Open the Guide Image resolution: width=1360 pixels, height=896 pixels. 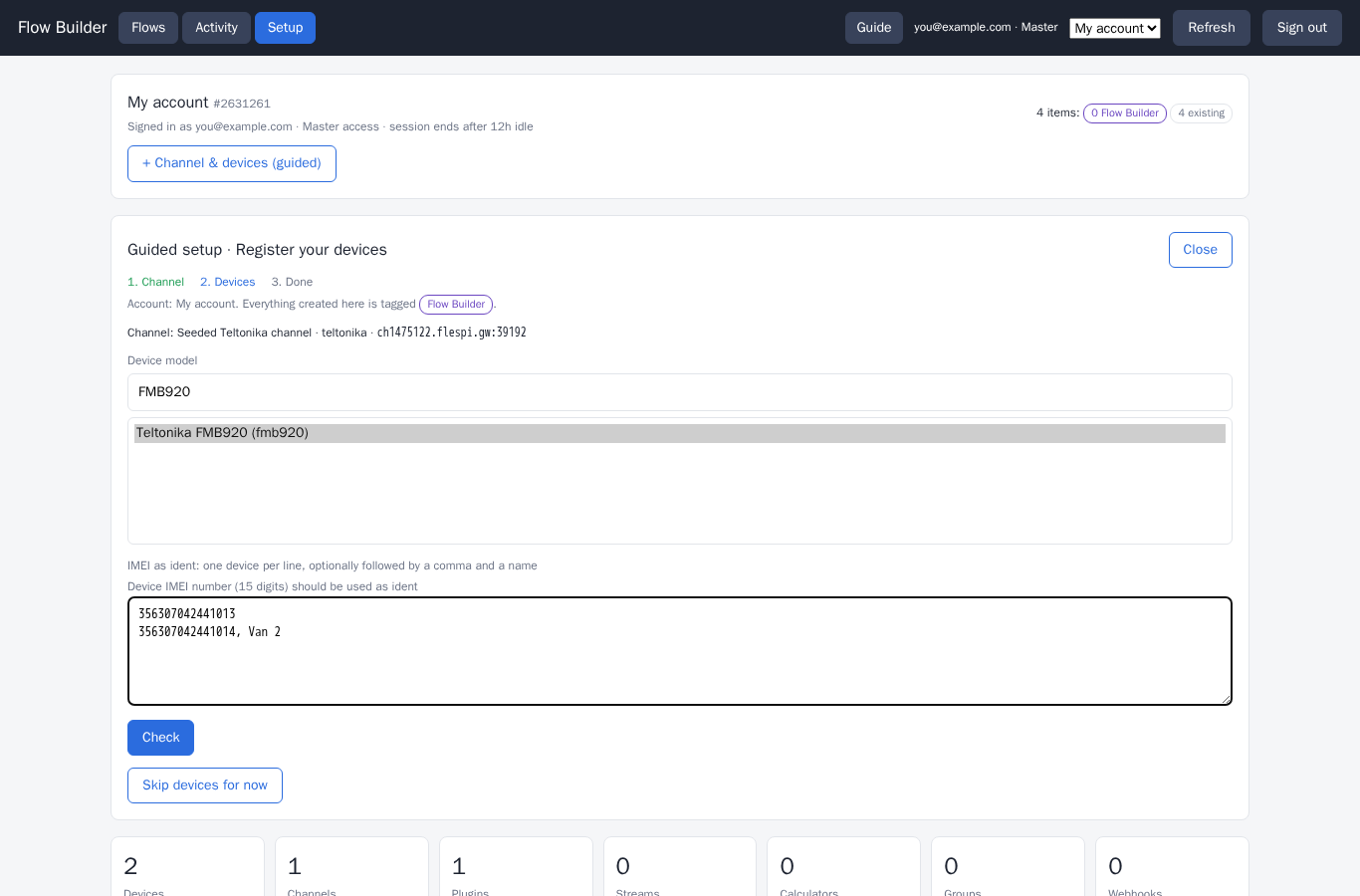(x=874, y=28)
